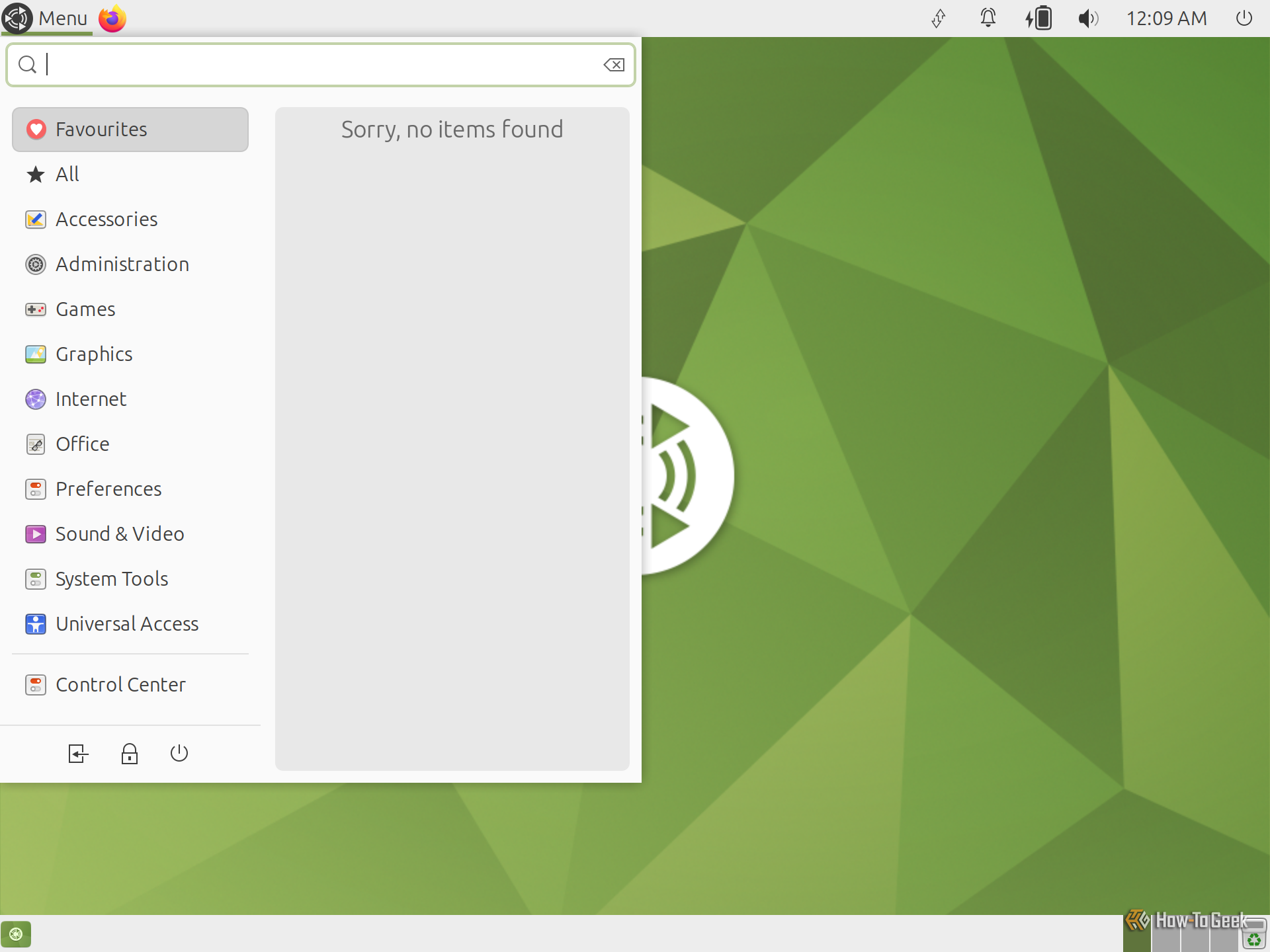Click the lock screen icon in menu
1270x952 pixels.
click(130, 754)
